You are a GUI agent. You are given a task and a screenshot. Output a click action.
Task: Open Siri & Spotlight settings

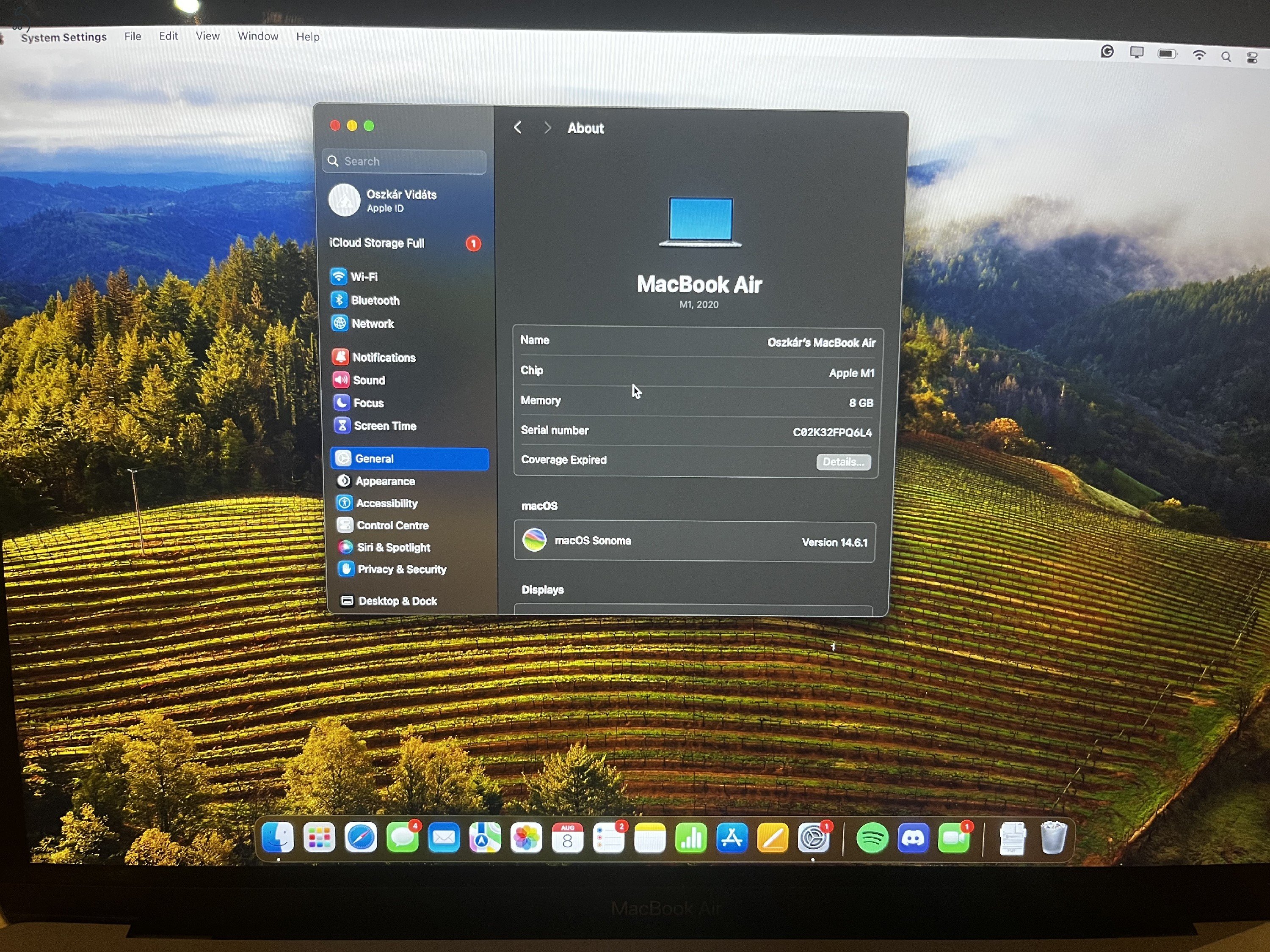pyautogui.click(x=384, y=548)
